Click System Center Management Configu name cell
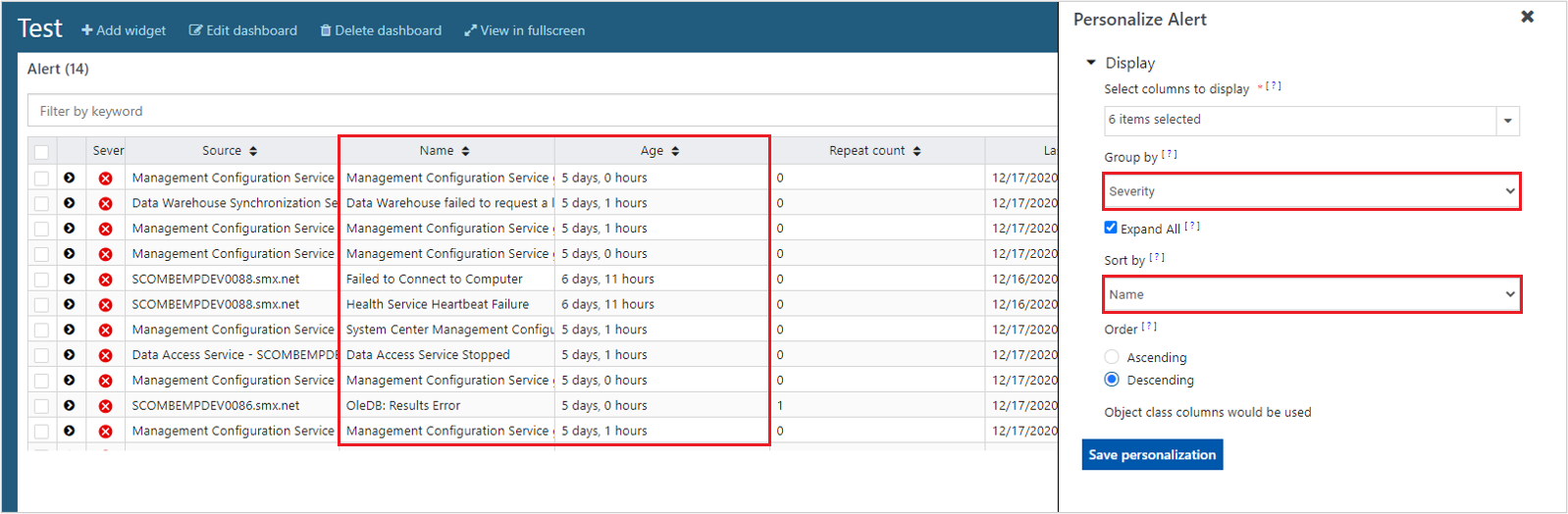This screenshot has width=1568, height=514. click(447, 330)
